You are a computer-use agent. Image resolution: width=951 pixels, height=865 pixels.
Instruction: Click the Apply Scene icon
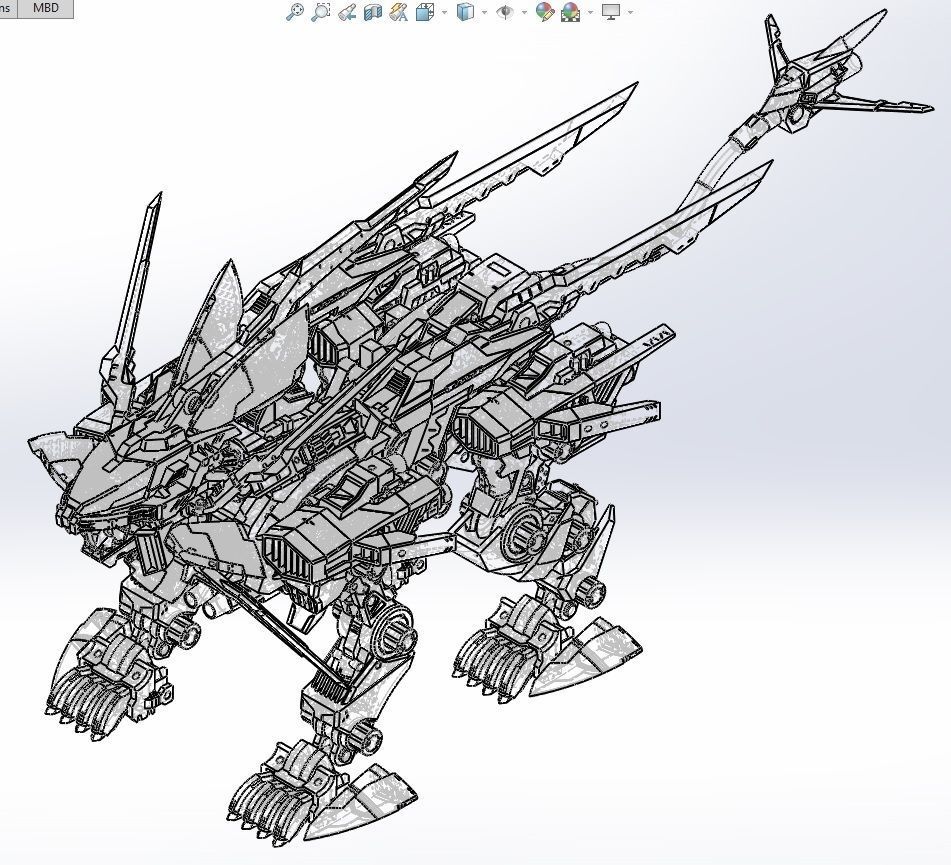570,12
